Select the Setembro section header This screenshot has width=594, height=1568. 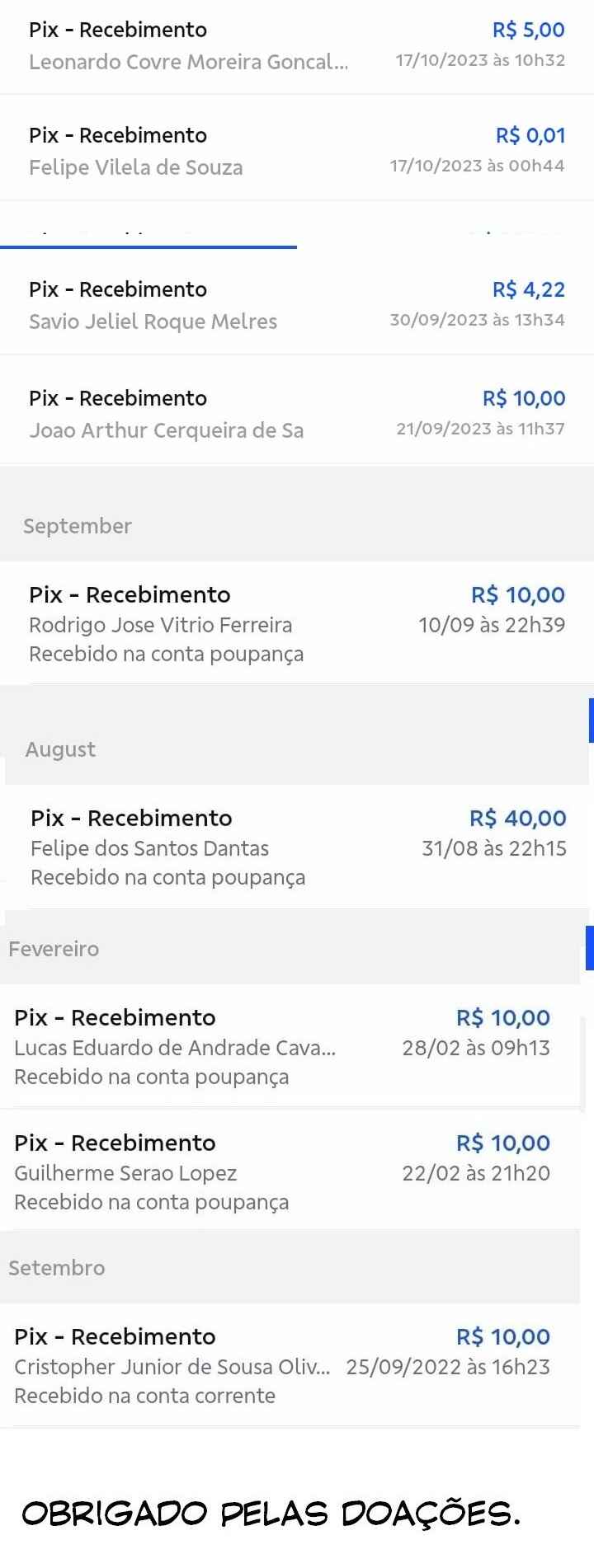[57, 1268]
